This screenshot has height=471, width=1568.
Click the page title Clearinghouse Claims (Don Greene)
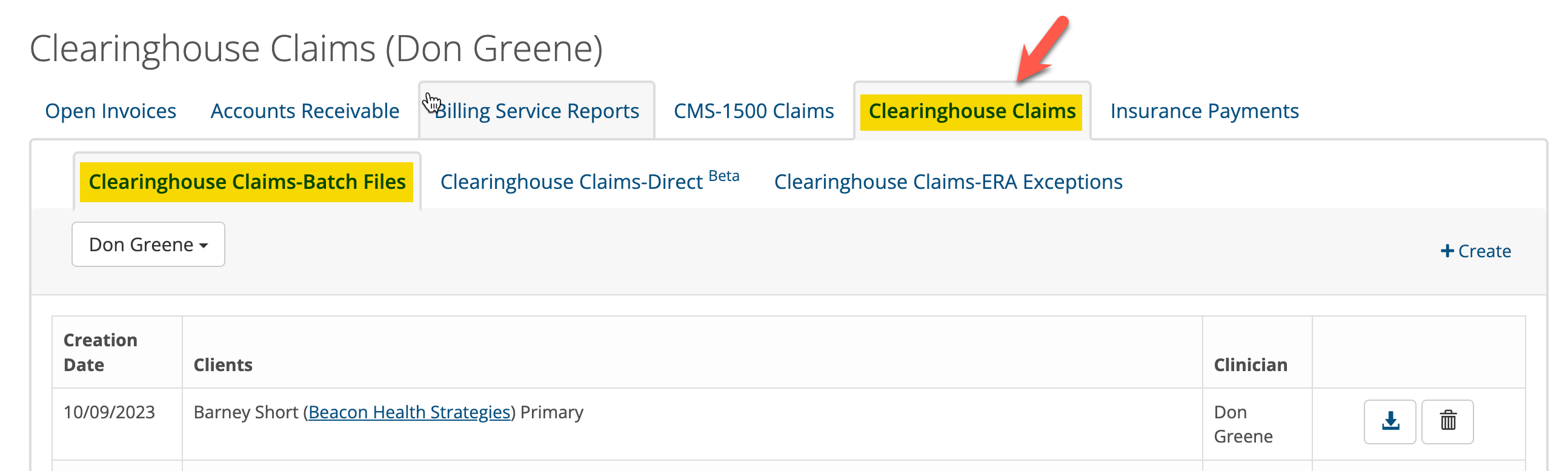[316, 48]
